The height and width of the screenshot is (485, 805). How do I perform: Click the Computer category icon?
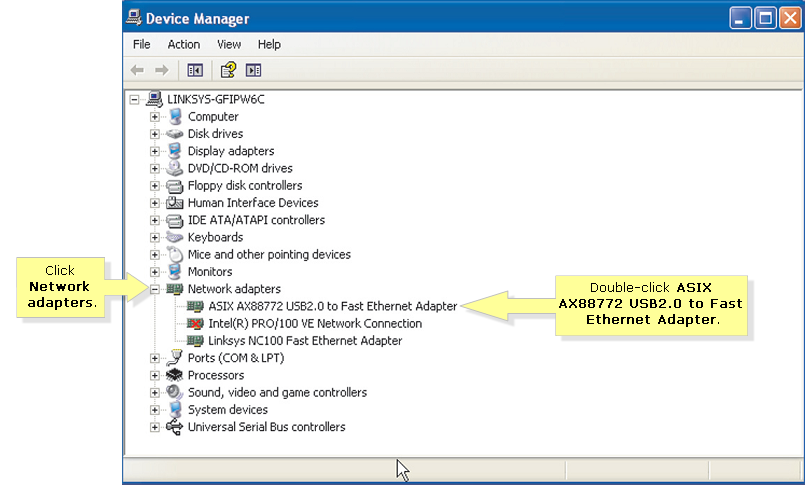tap(175, 117)
